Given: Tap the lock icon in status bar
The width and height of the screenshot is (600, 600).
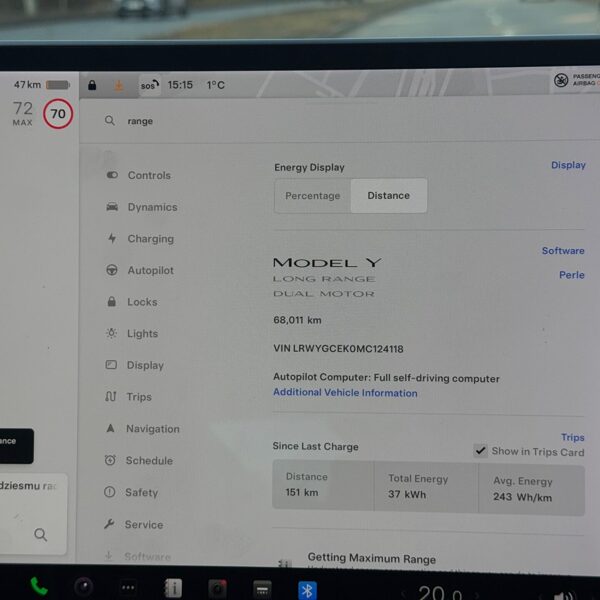Looking at the screenshot, I should (x=92, y=85).
